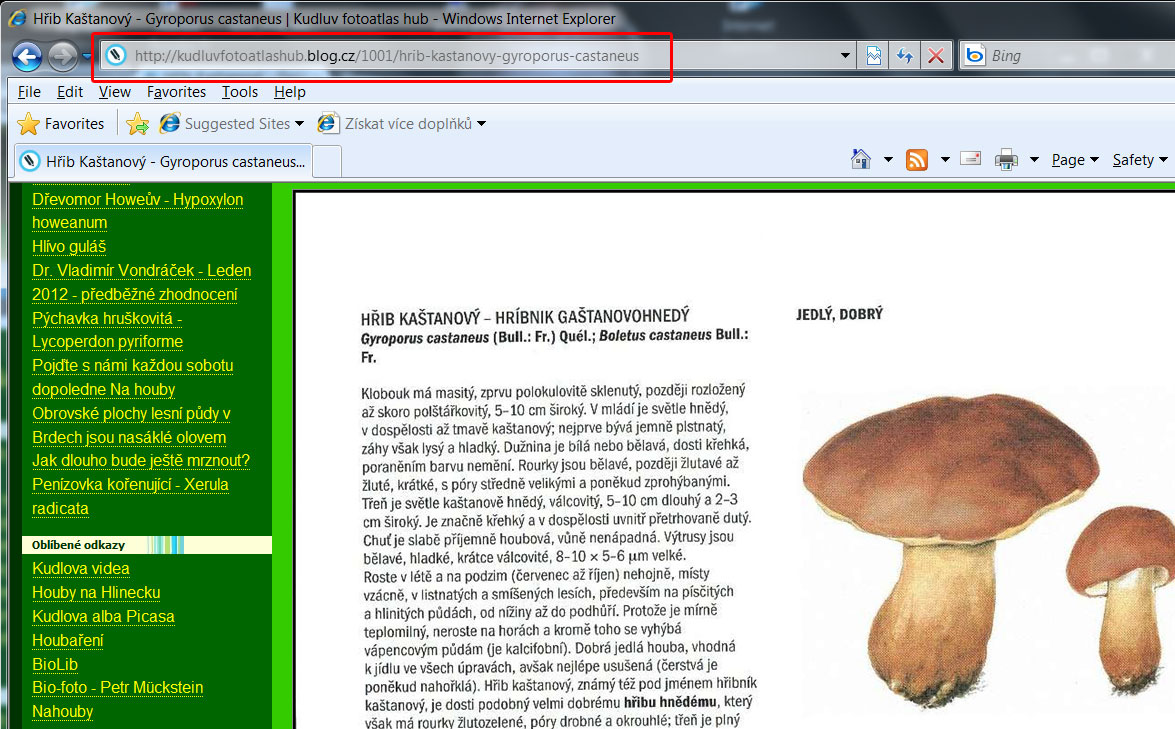The height and width of the screenshot is (729, 1175).
Task: Click the Refresh page icon
Action: click(905, 56)
